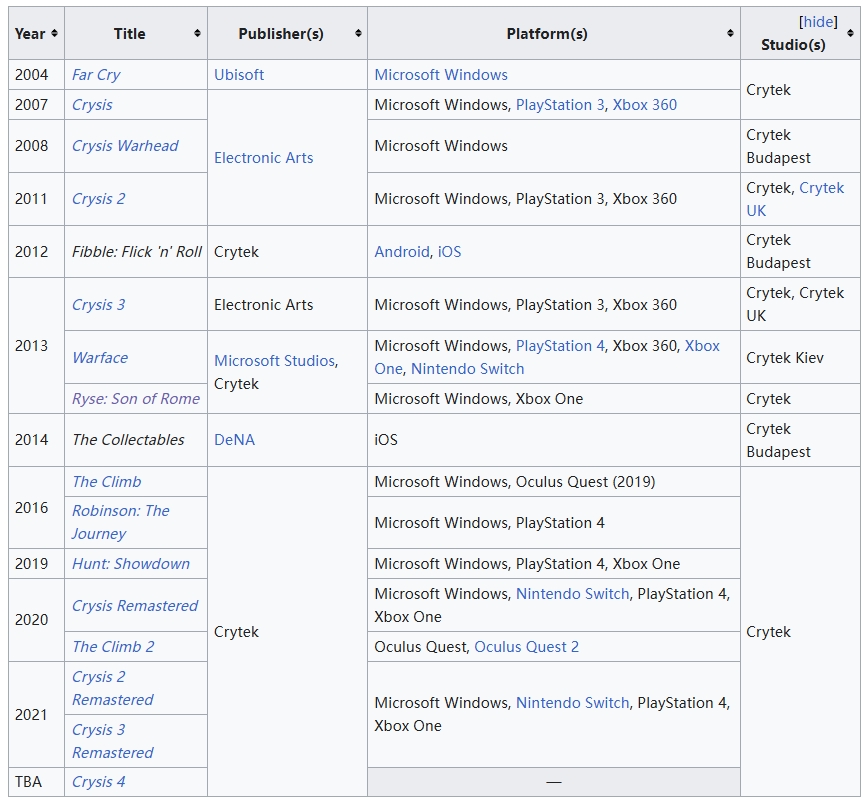Select Oculus Quest (2019) platform text
Viewport: 868px width, 807px height.
pyautogui.click(x=586, y=482)
